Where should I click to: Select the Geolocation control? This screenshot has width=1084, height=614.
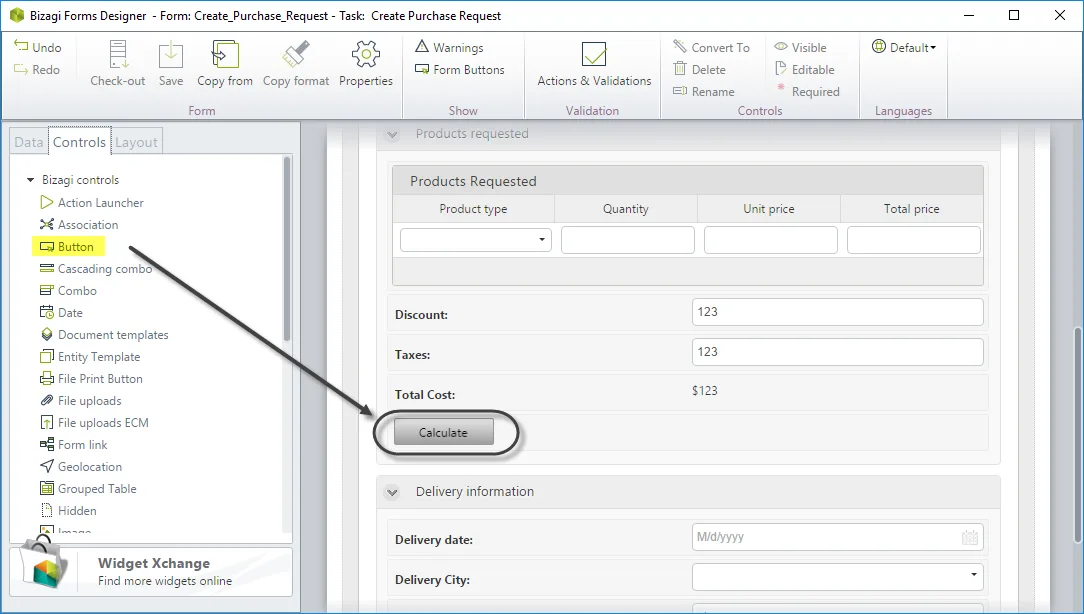coord(82,467)
